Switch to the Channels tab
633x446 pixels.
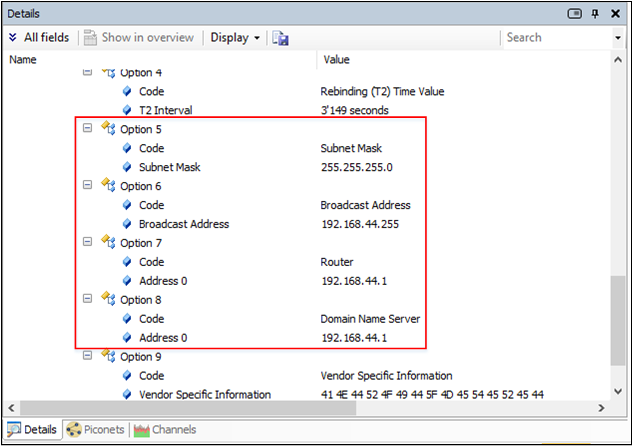165,429
